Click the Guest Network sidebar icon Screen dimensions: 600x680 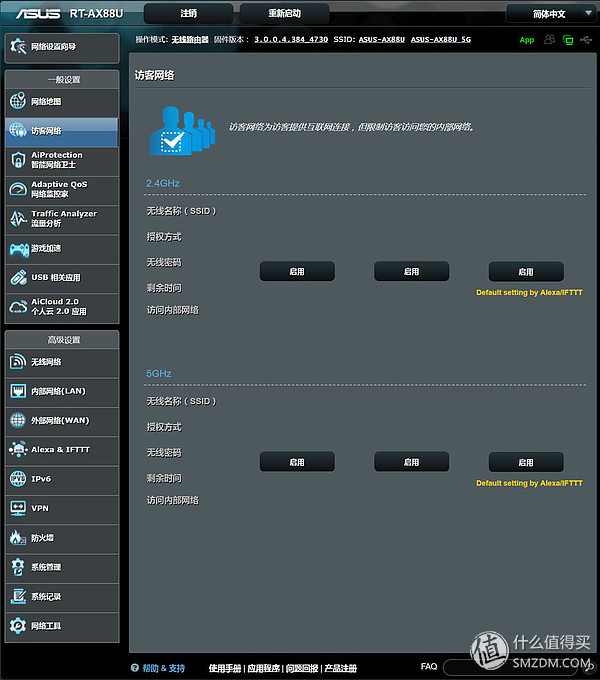point(18,130)
